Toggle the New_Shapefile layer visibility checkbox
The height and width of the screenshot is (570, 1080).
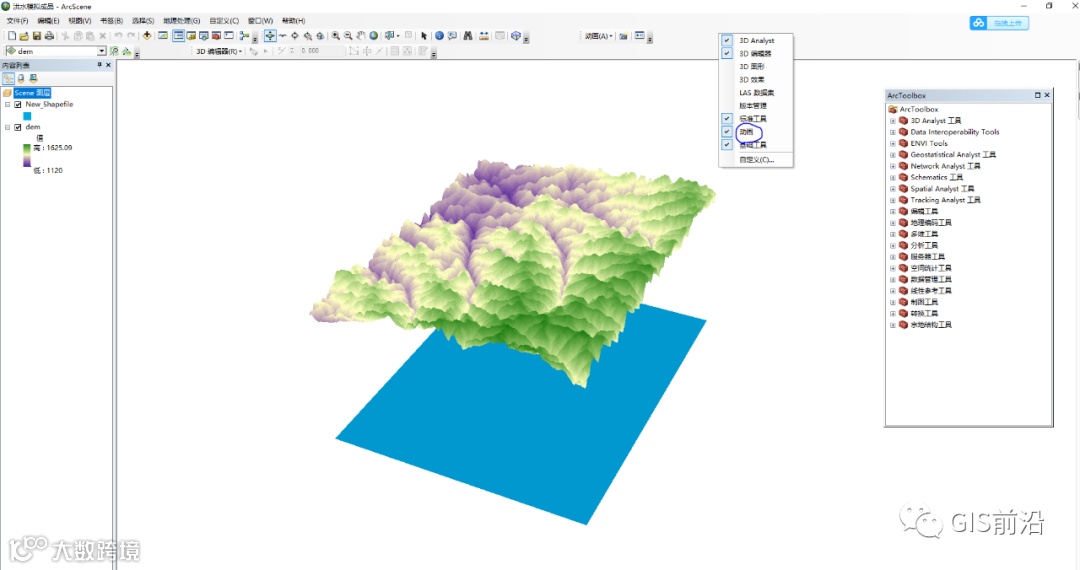(x=18, y=105)
